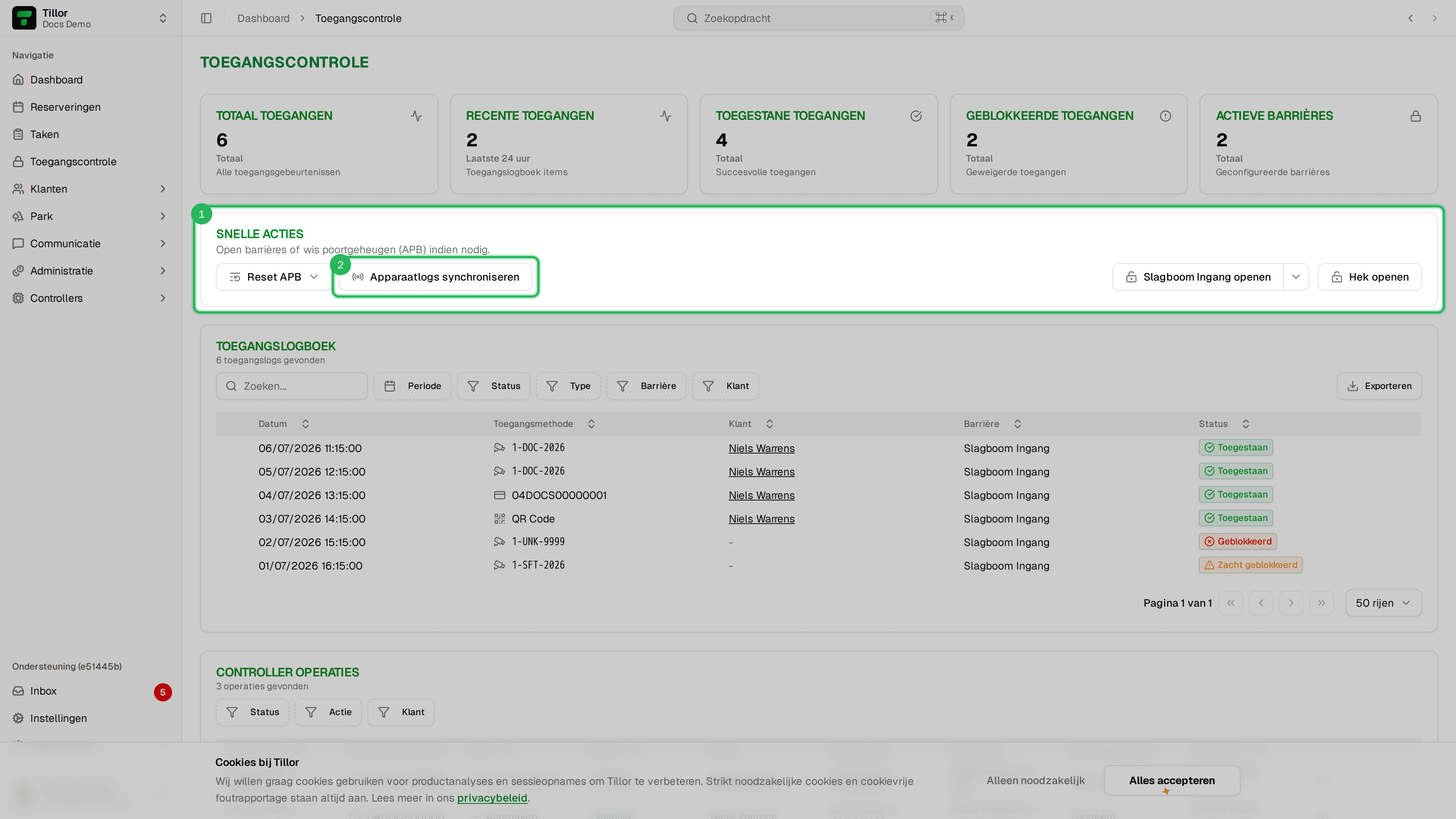
Task: Open Niels Warrens link in the 03/07/2026 row
Action: (x=761, y=519)
